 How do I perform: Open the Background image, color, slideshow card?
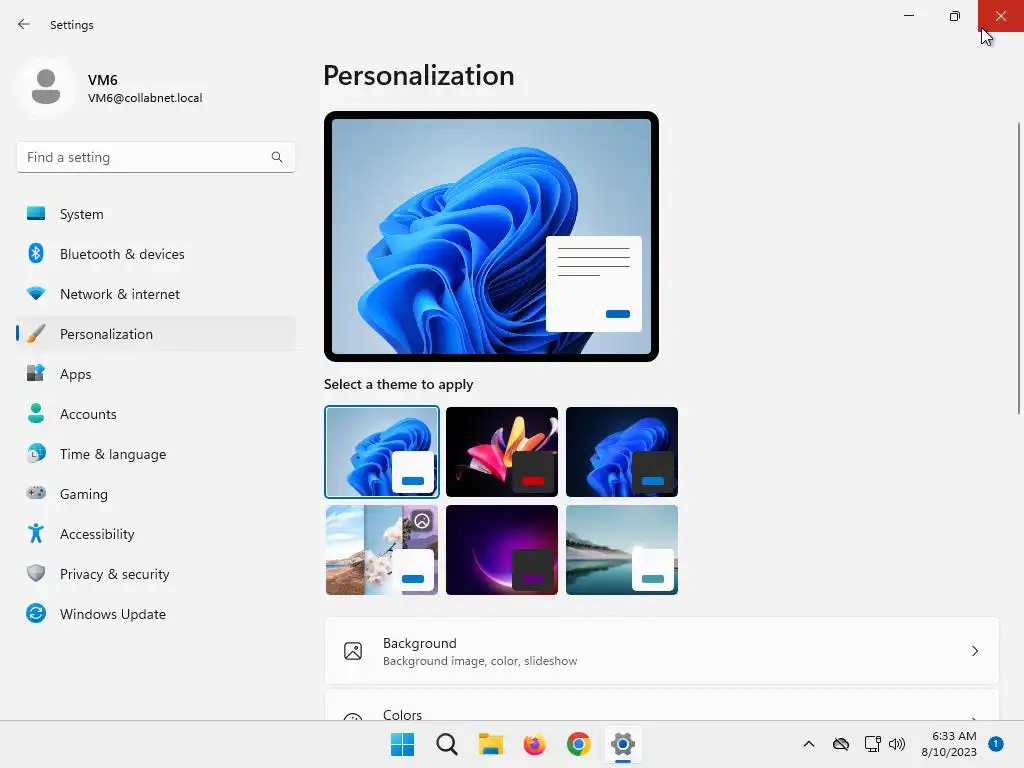(662, 651)
